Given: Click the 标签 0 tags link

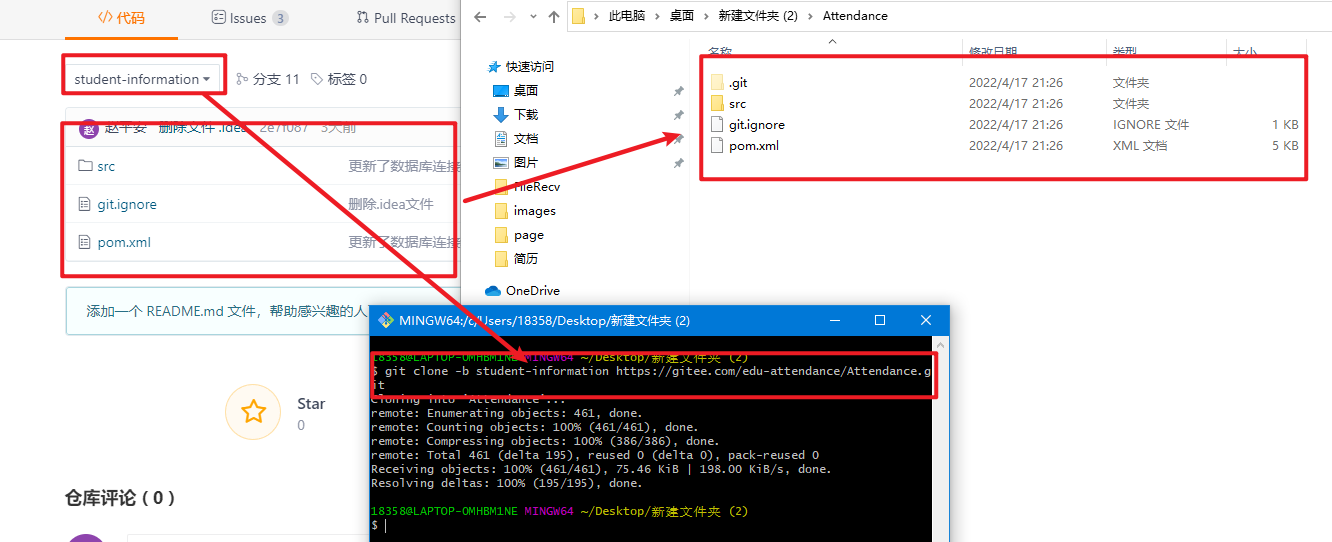Looking at the screenshot, I should pyautogui.click(x=338, y=79).
